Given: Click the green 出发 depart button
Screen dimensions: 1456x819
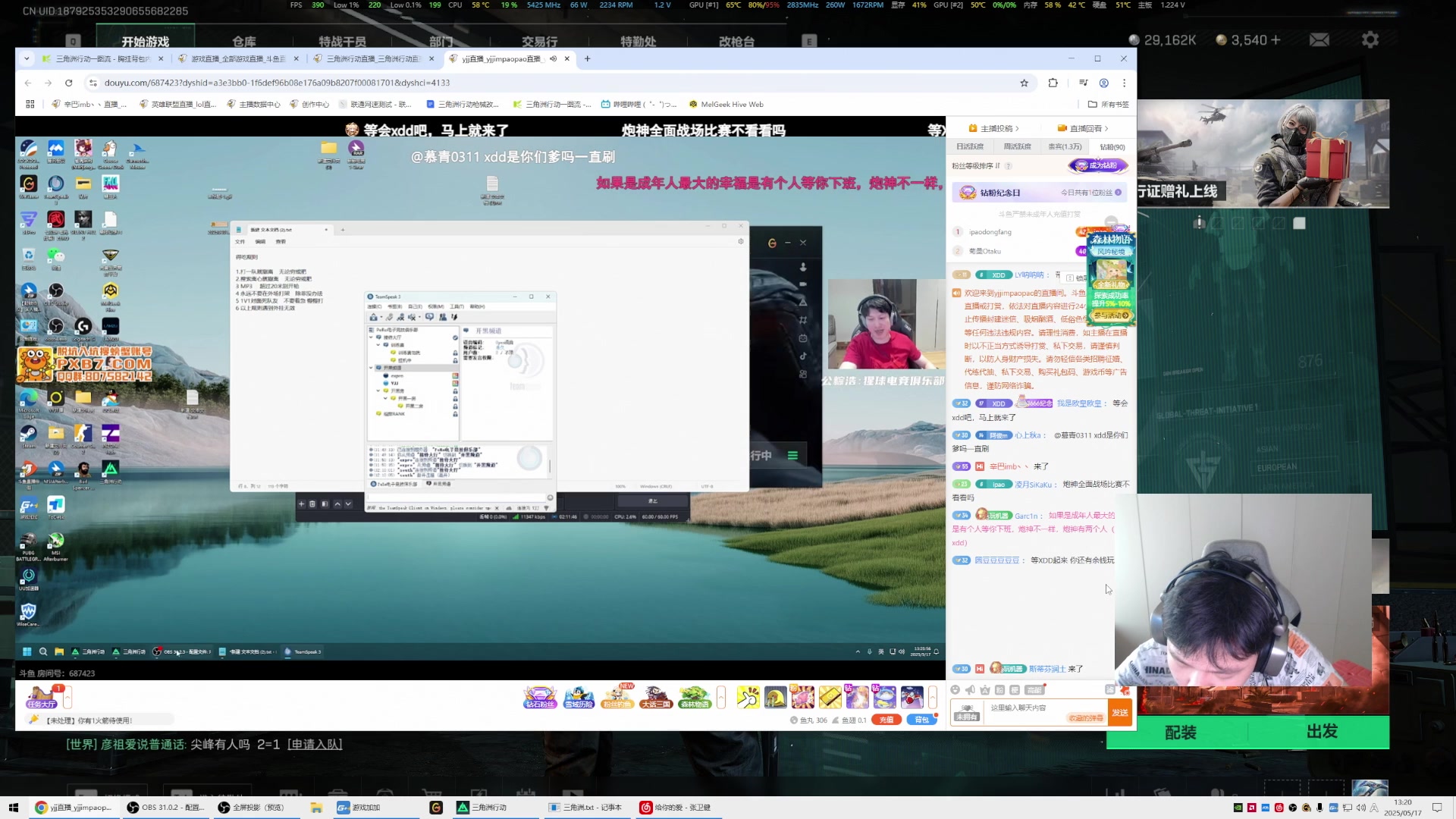Looking at the screenshot, I should [1322, 732].
